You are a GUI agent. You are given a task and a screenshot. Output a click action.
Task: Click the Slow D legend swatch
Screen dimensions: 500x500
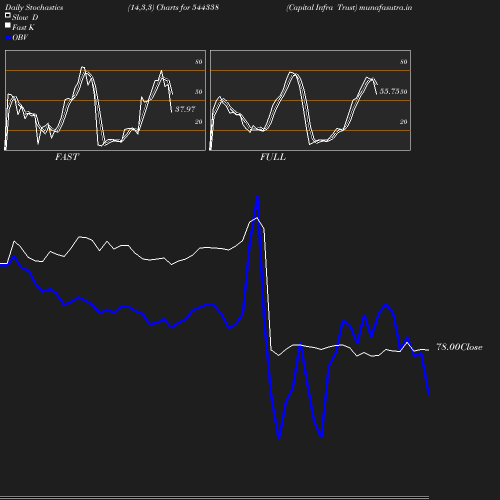tap(8, 15)
